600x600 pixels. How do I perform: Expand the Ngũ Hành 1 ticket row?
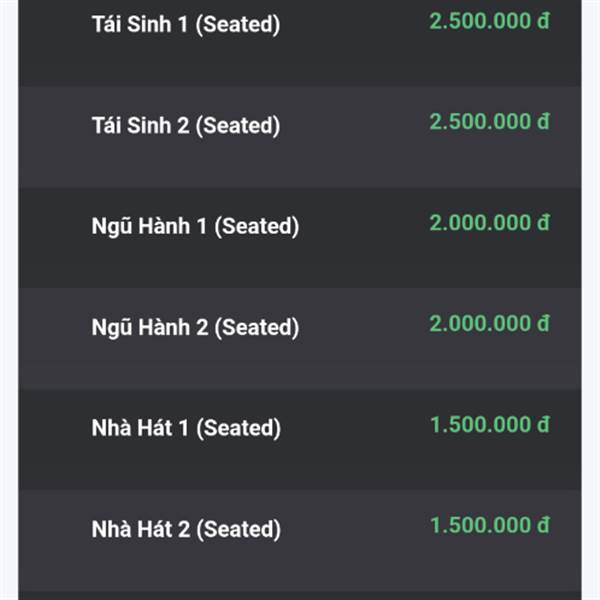(x=300, y=238)
